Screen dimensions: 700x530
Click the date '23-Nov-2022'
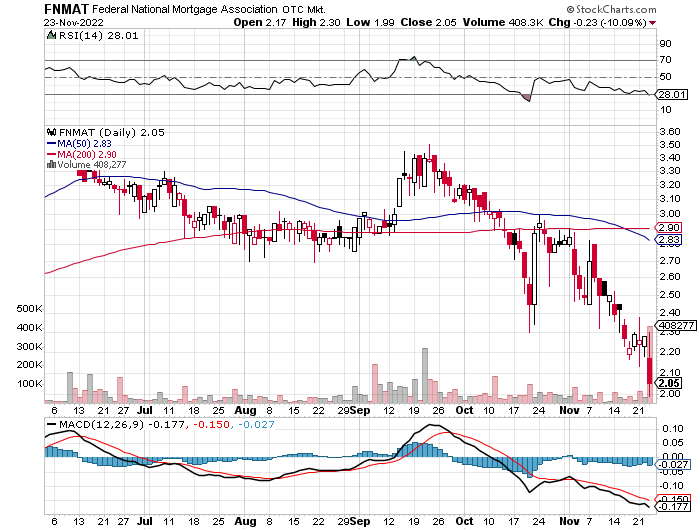tap(74, 22)
